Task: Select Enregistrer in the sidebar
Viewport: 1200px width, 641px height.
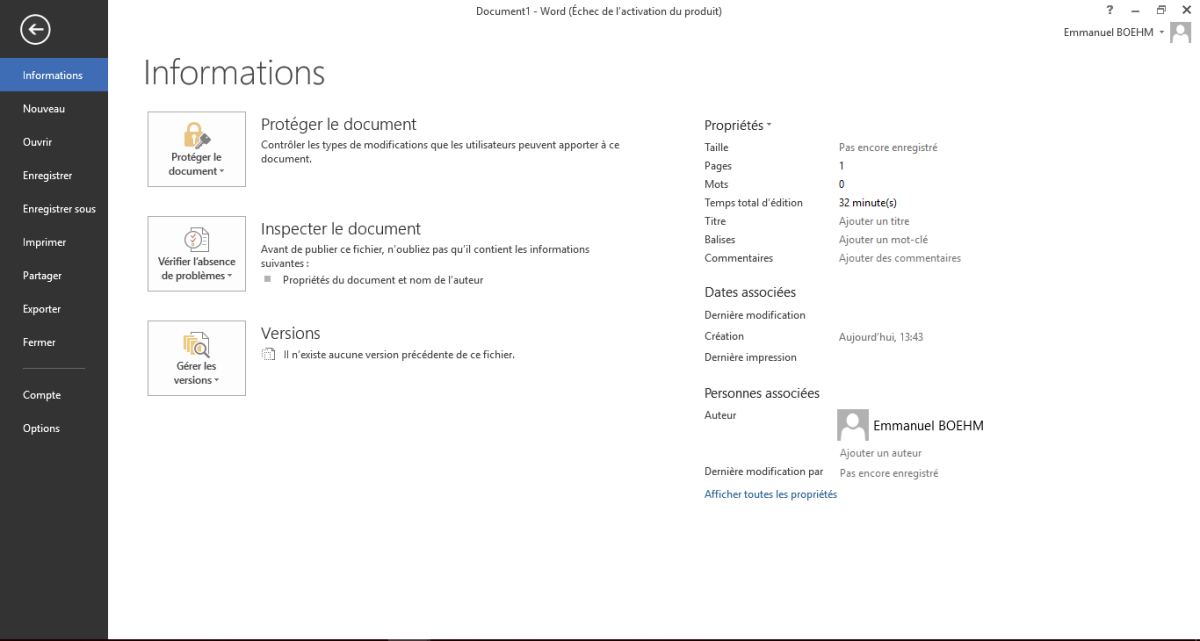Action: coord(54,175)
